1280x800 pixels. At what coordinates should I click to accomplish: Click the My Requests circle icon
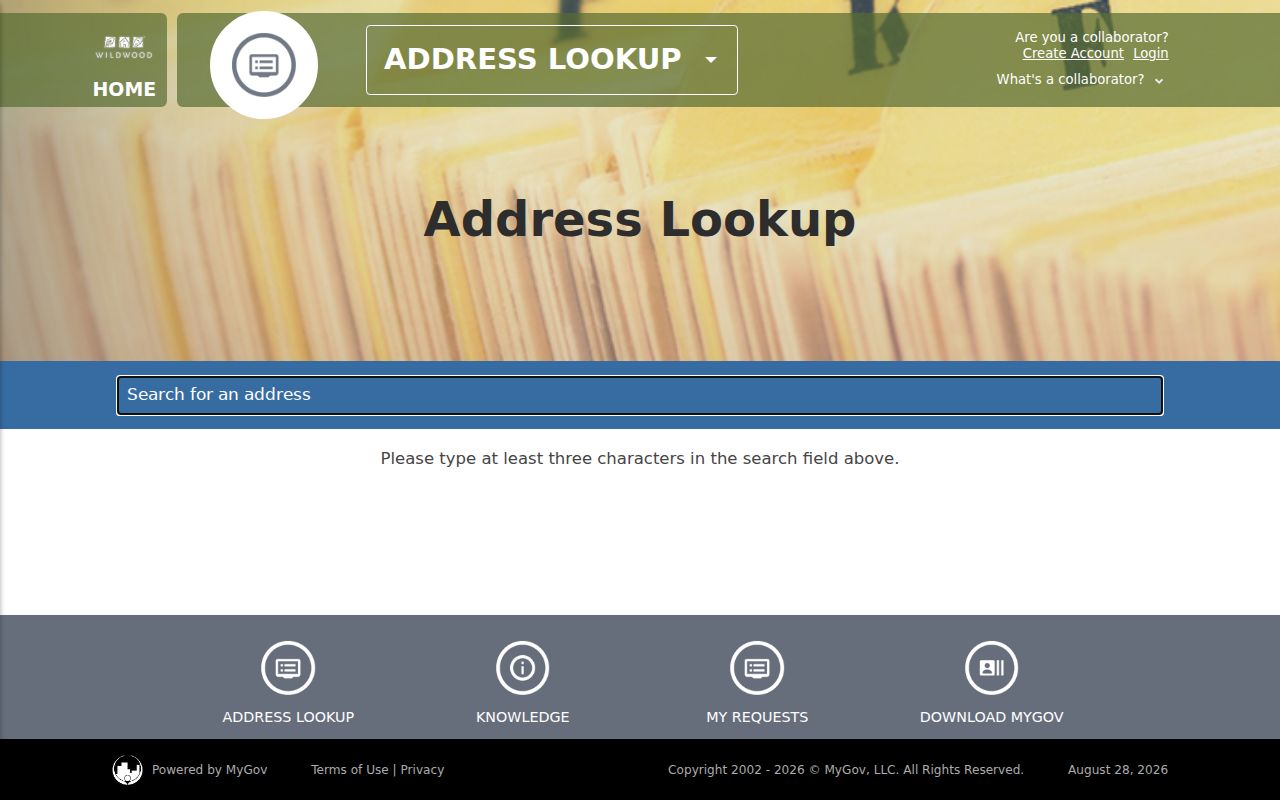click(757, 668)
